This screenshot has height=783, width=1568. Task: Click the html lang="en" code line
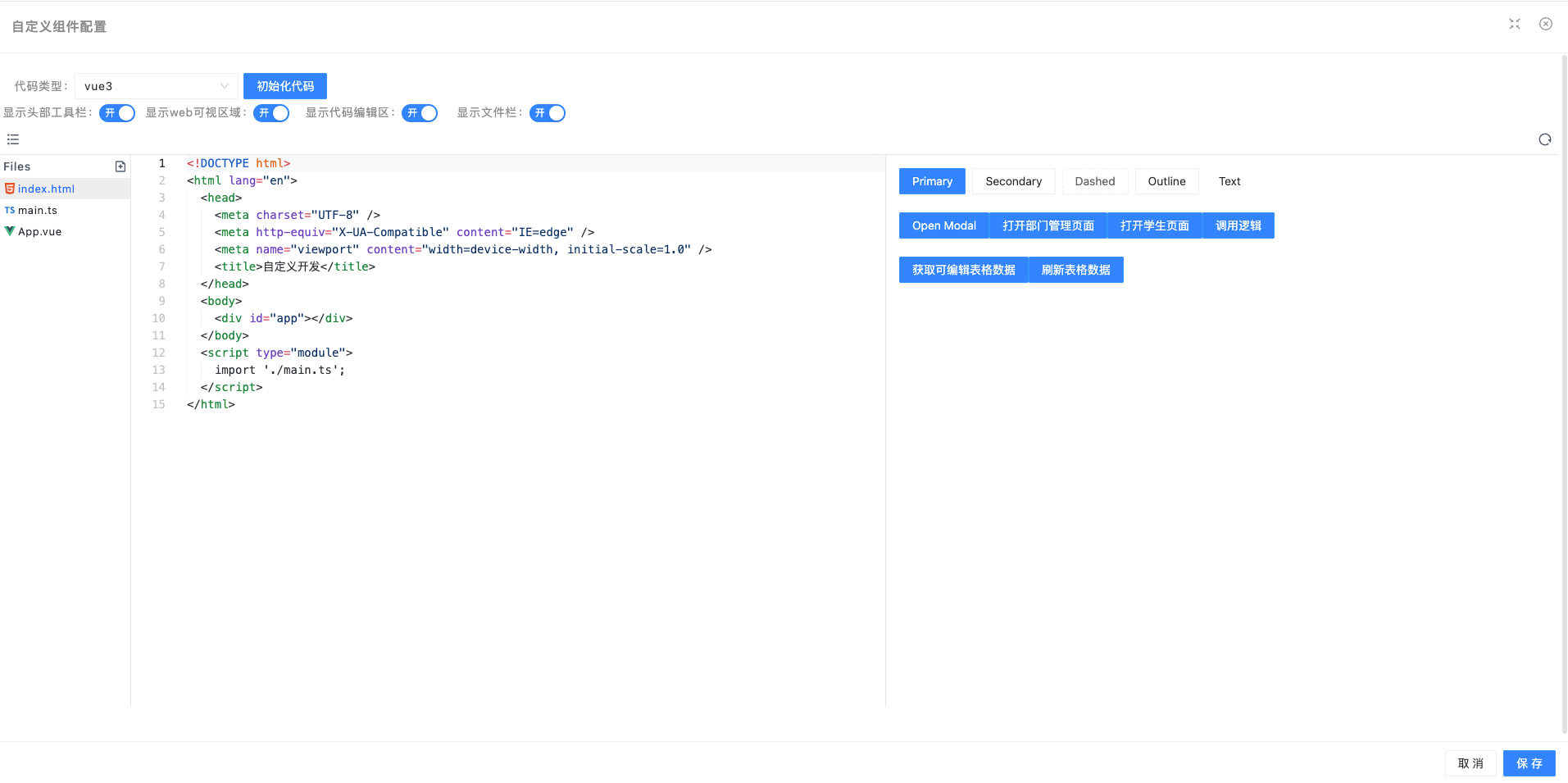click(x=242, y=180)
